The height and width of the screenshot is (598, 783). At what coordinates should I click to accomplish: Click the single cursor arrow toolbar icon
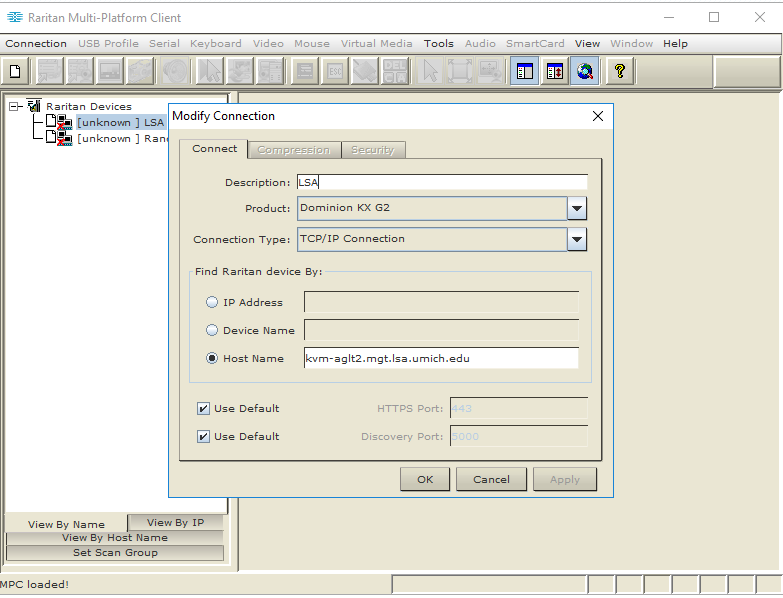[429, 71]
